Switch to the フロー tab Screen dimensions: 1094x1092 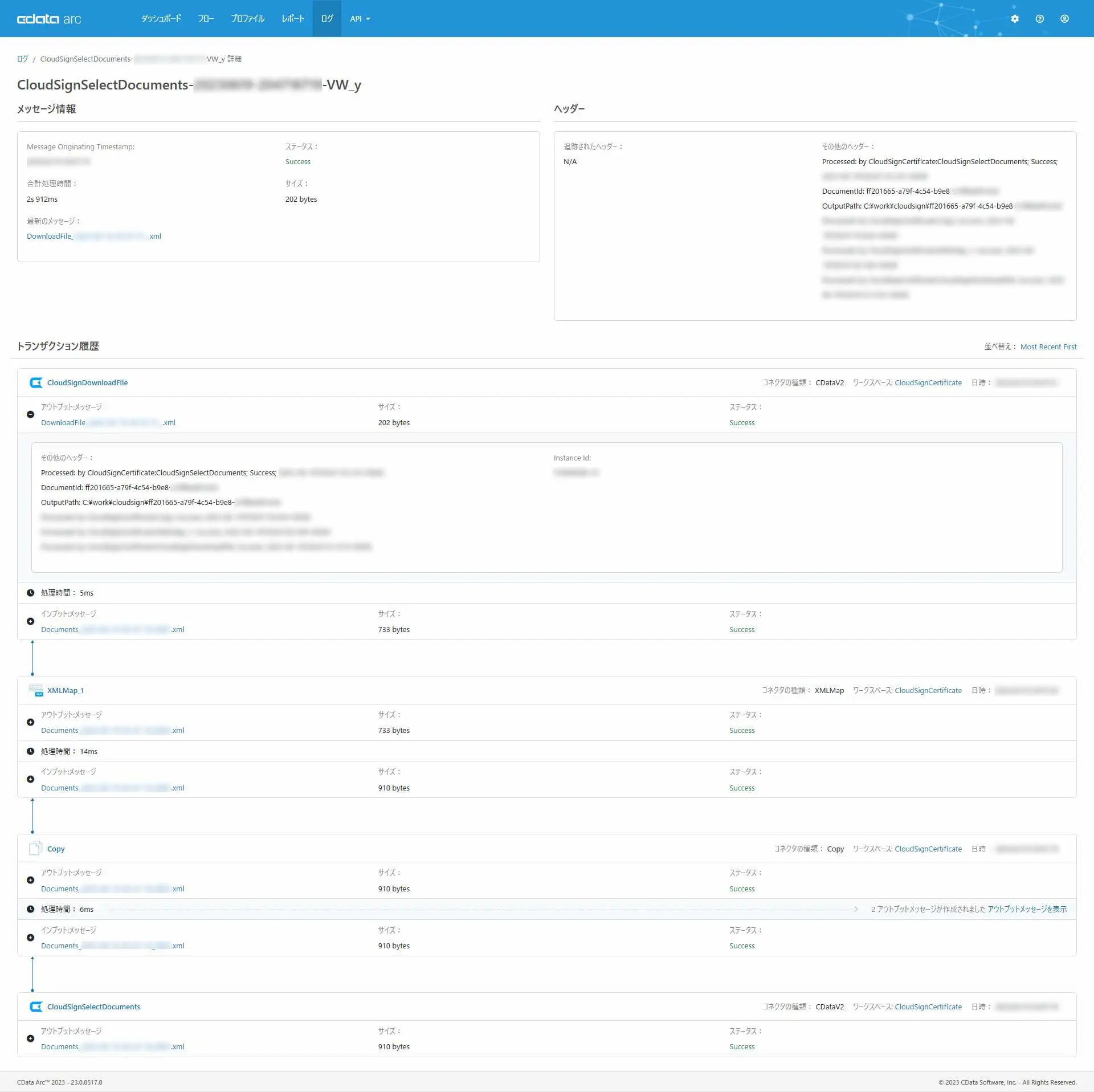click(206, 19)
